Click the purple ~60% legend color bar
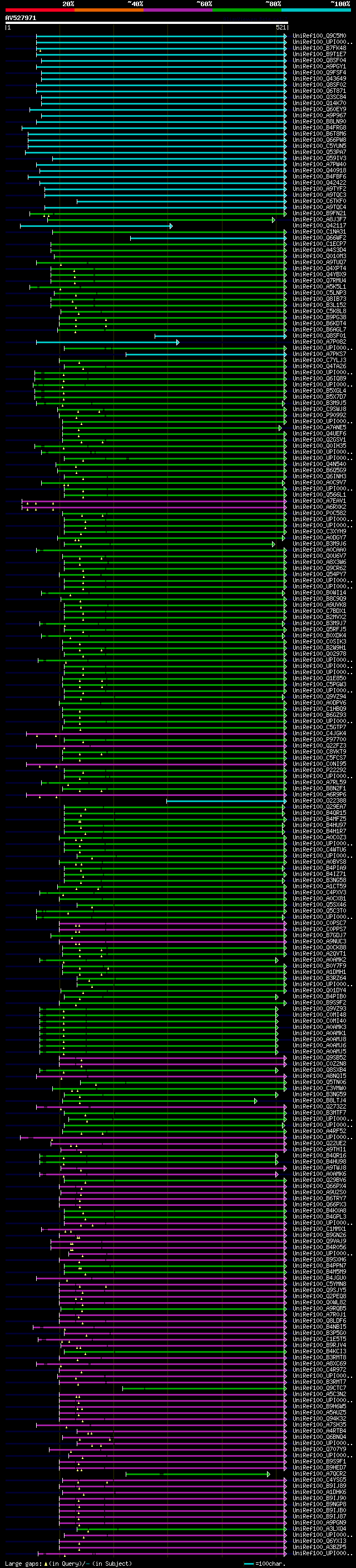The image size is (356, 1568). pyautogui.click(x=177, y=10)
